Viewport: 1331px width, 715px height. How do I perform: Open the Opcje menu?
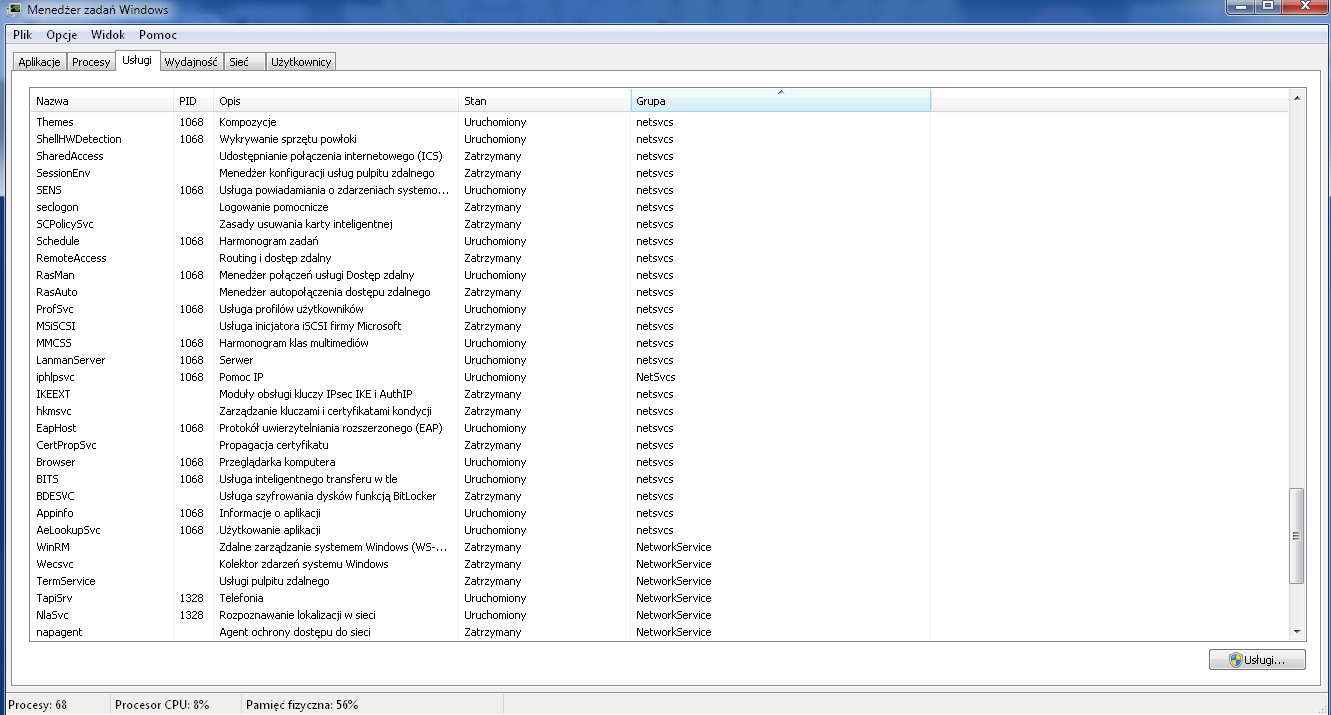point(62,35)
